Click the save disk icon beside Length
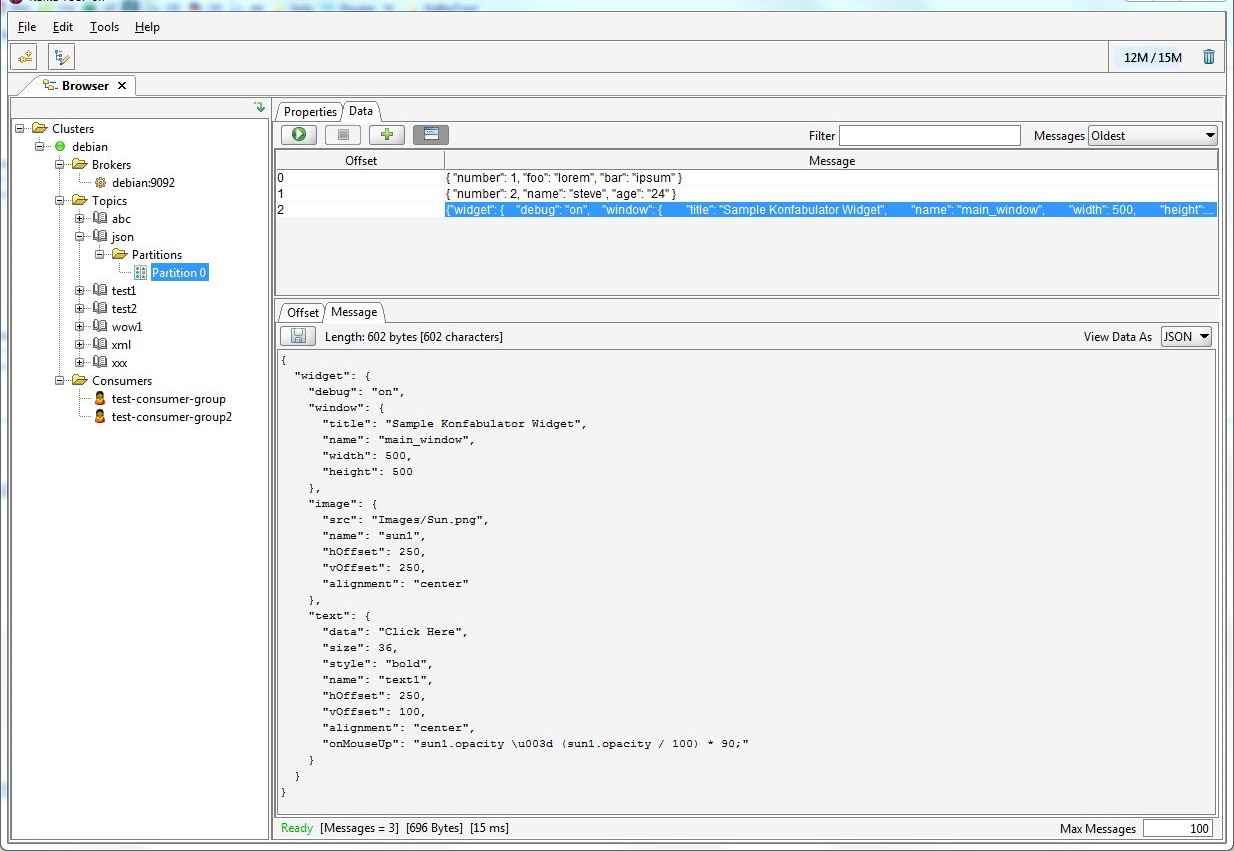1234x851 pixels. 298,337
